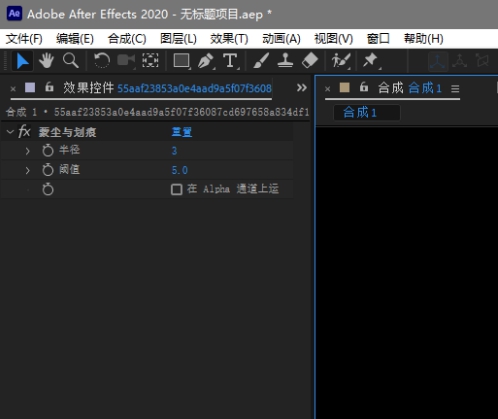
Task: Toggle the 半径 stopwatch keyframe
Action: (48, 150)
